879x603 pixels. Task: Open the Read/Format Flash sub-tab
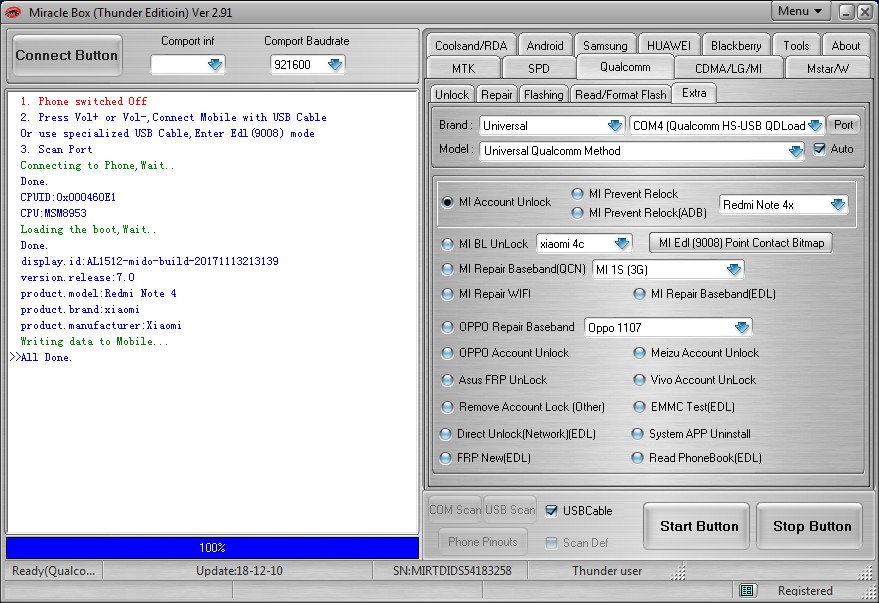pyautogui.click(x=621, y=95)
